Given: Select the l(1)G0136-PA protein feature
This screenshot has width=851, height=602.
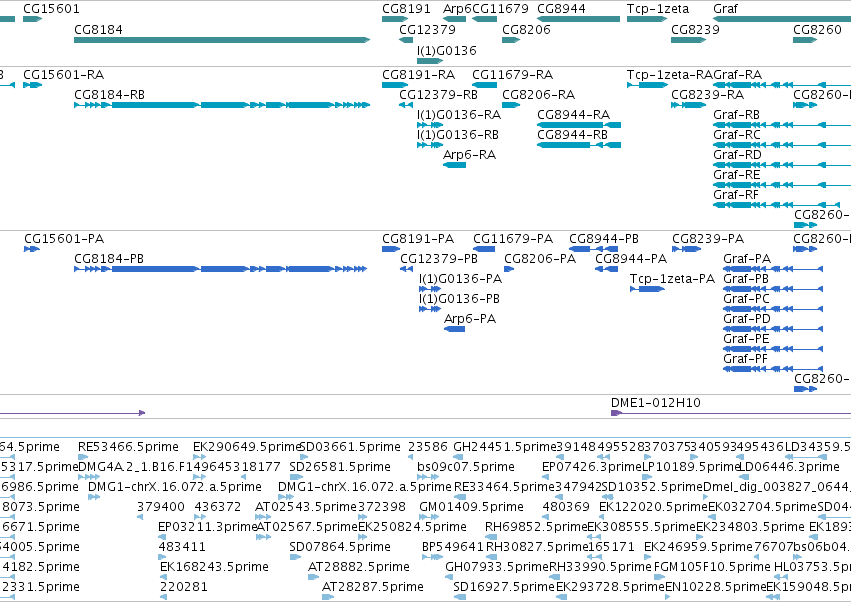Looking at the screenshot, I should coord(430,289).
